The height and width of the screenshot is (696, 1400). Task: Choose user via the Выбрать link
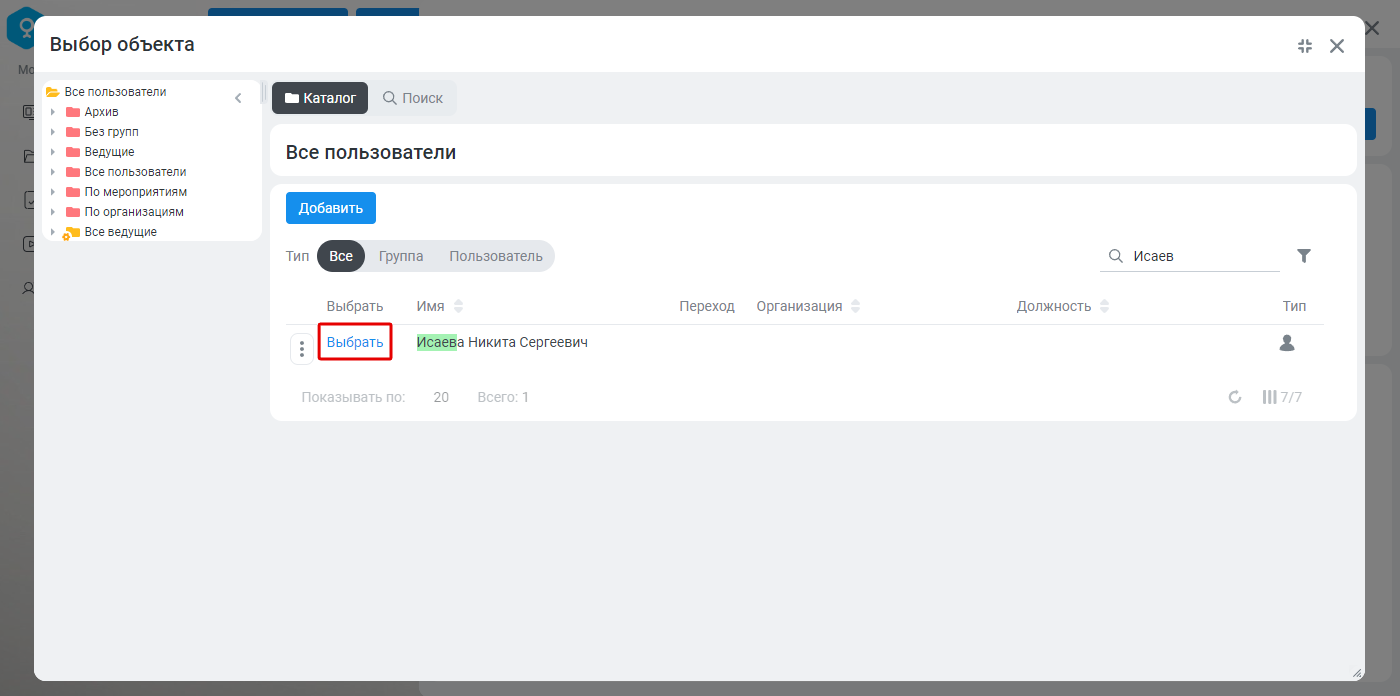(x=355, y=343)
